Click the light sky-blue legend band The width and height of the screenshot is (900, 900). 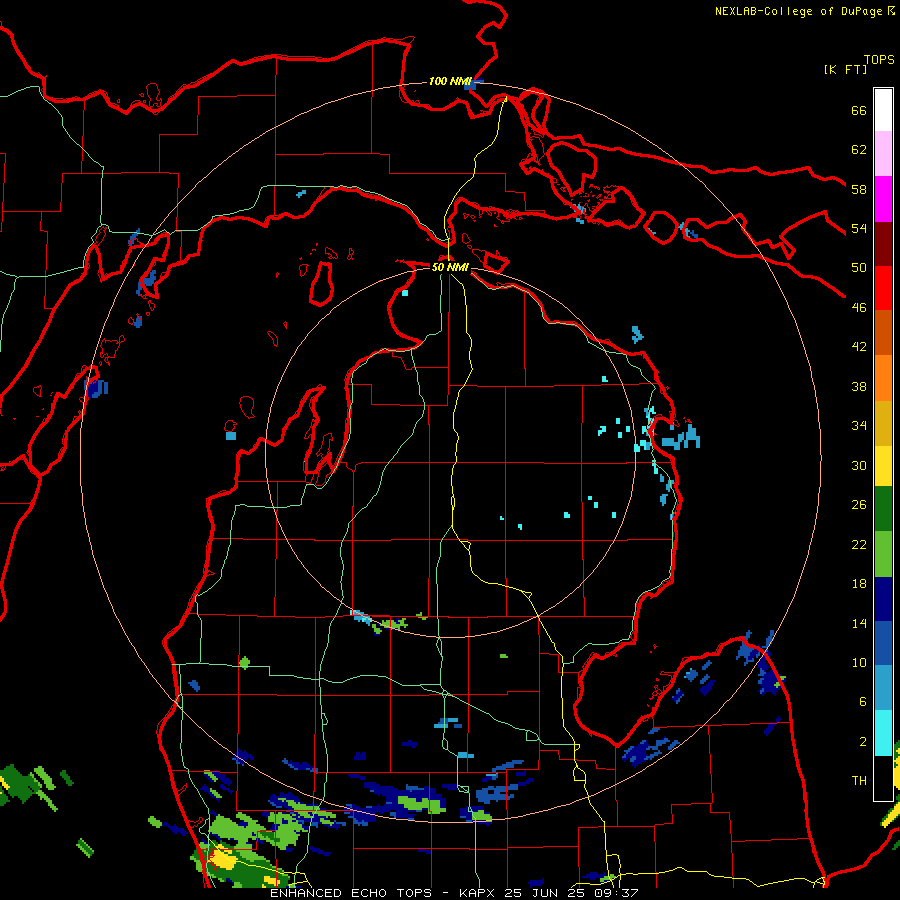coord(883,688)
